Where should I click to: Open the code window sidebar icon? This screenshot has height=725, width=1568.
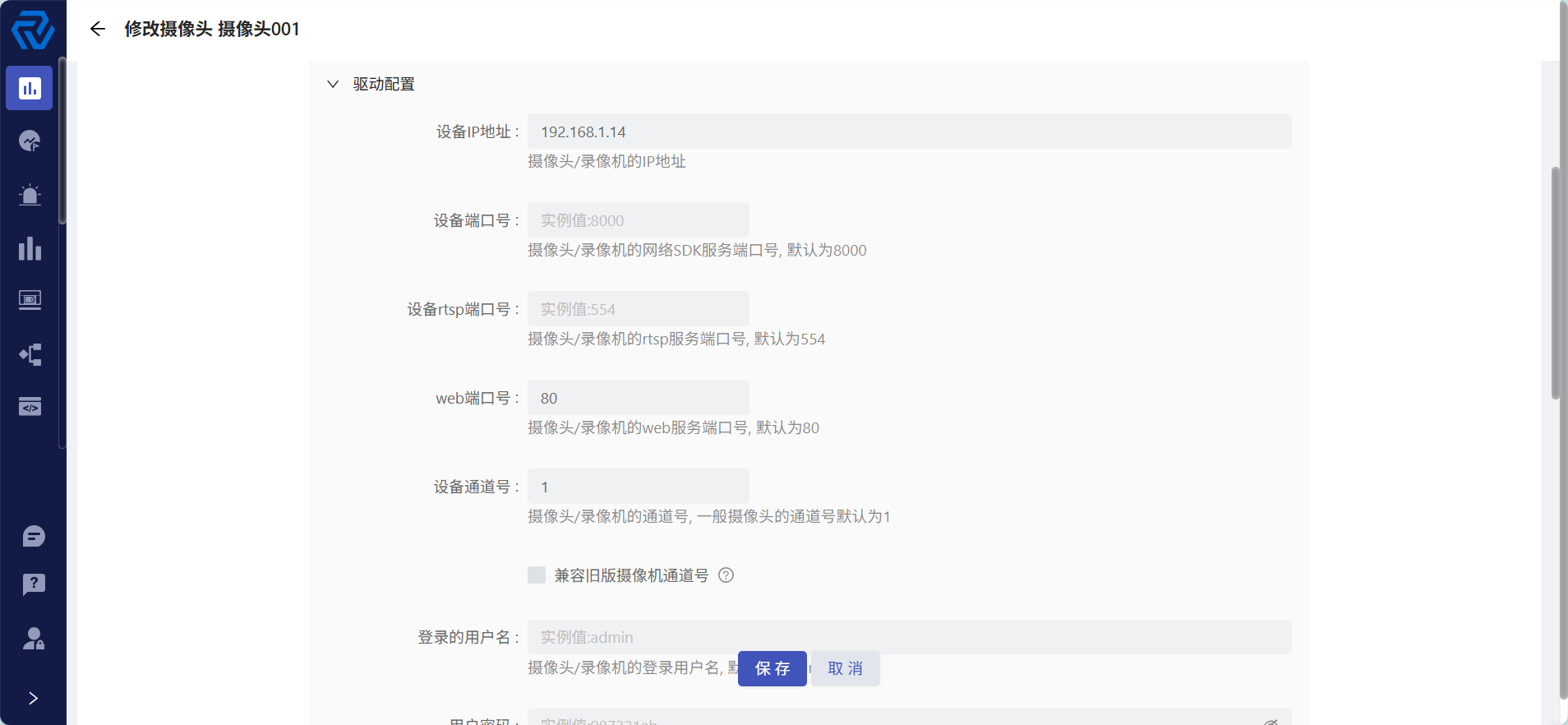[30, 407]
